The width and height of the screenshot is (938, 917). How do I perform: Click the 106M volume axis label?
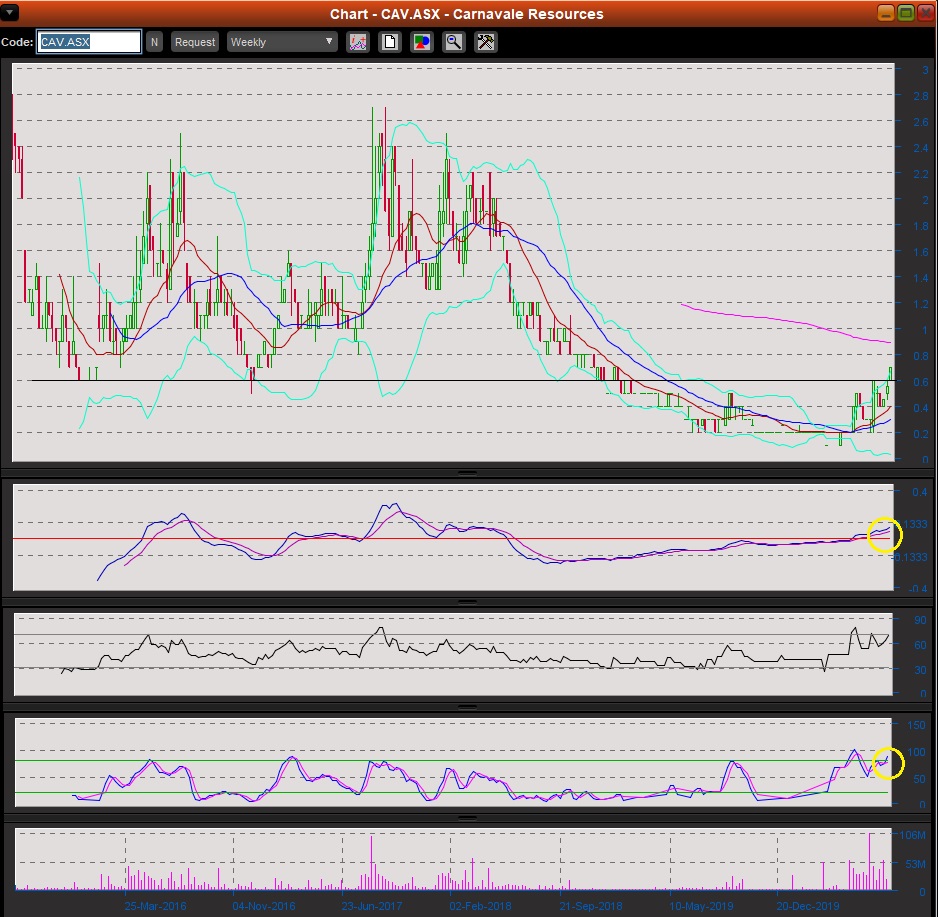[x=913, y=835]
